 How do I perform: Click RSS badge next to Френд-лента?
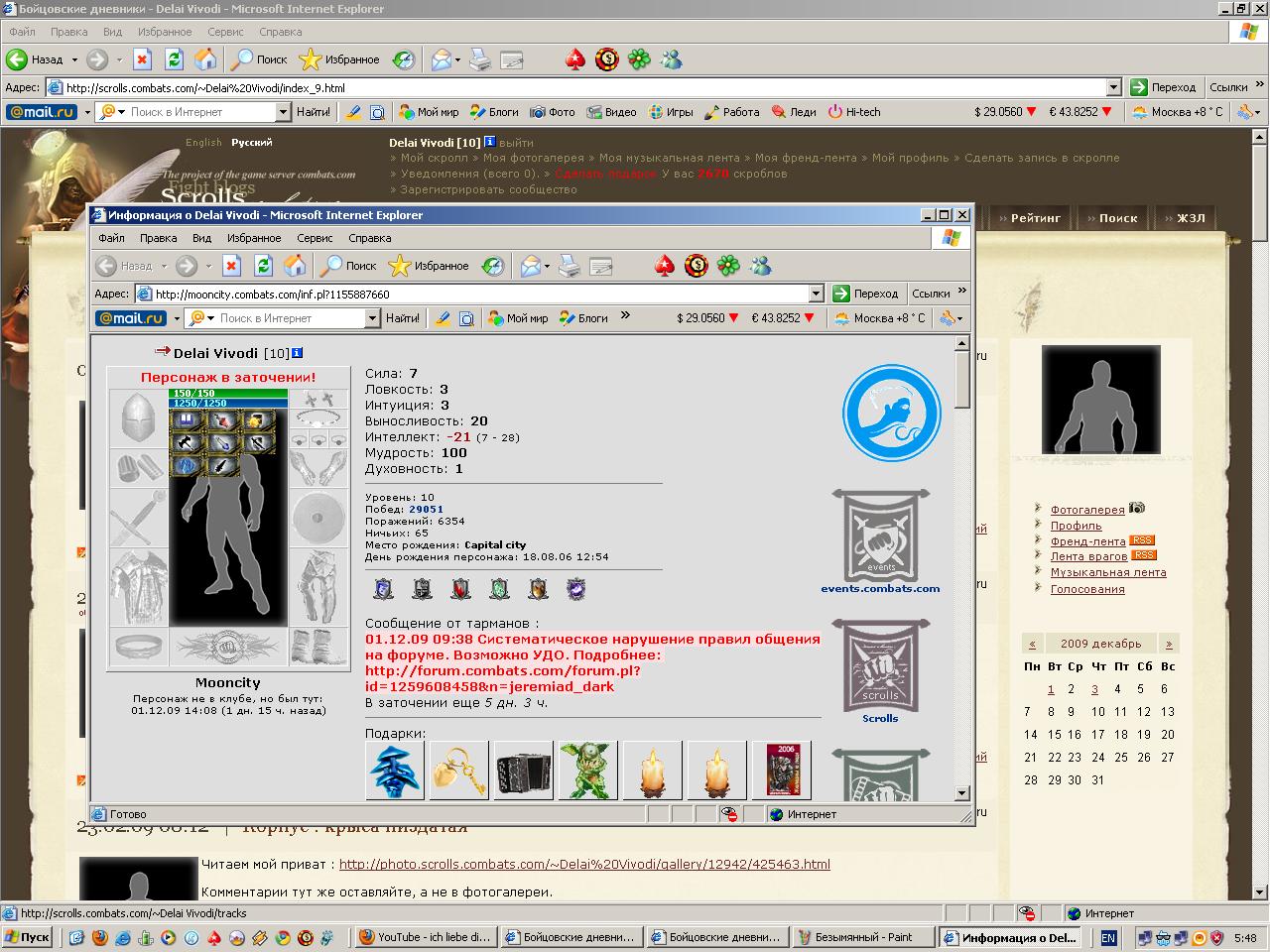pyautogui.click(x=1143, y=540)
